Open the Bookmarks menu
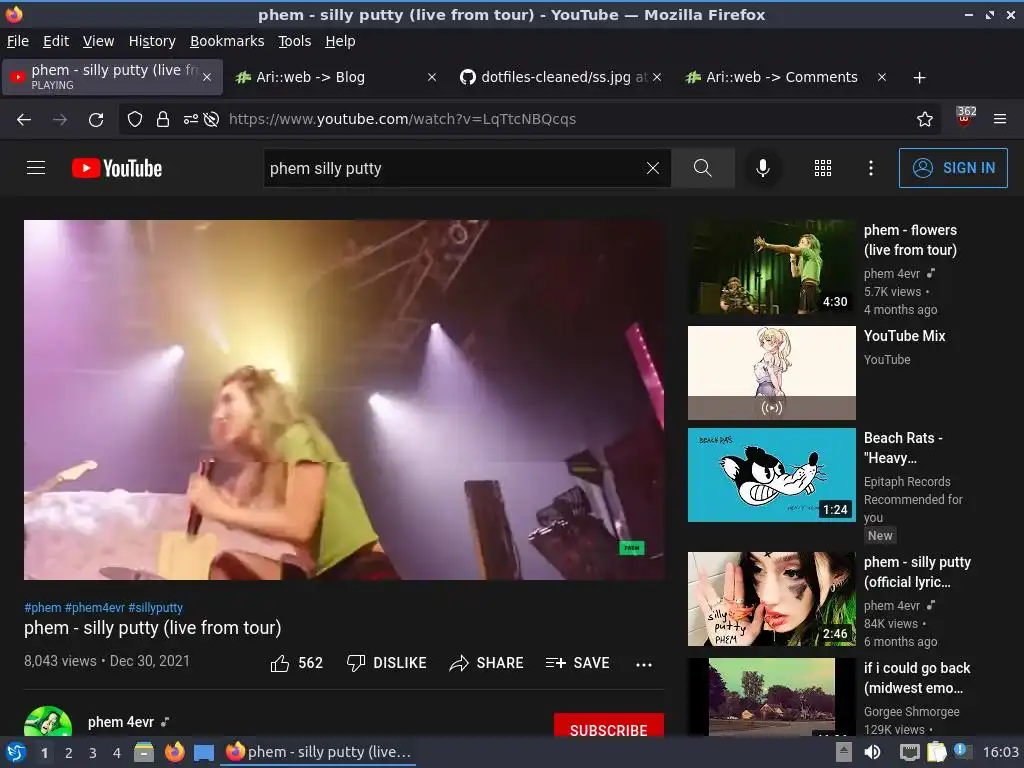Image resolution: width=1024 pixels, height=768 pixels. [x=227, y=41]
